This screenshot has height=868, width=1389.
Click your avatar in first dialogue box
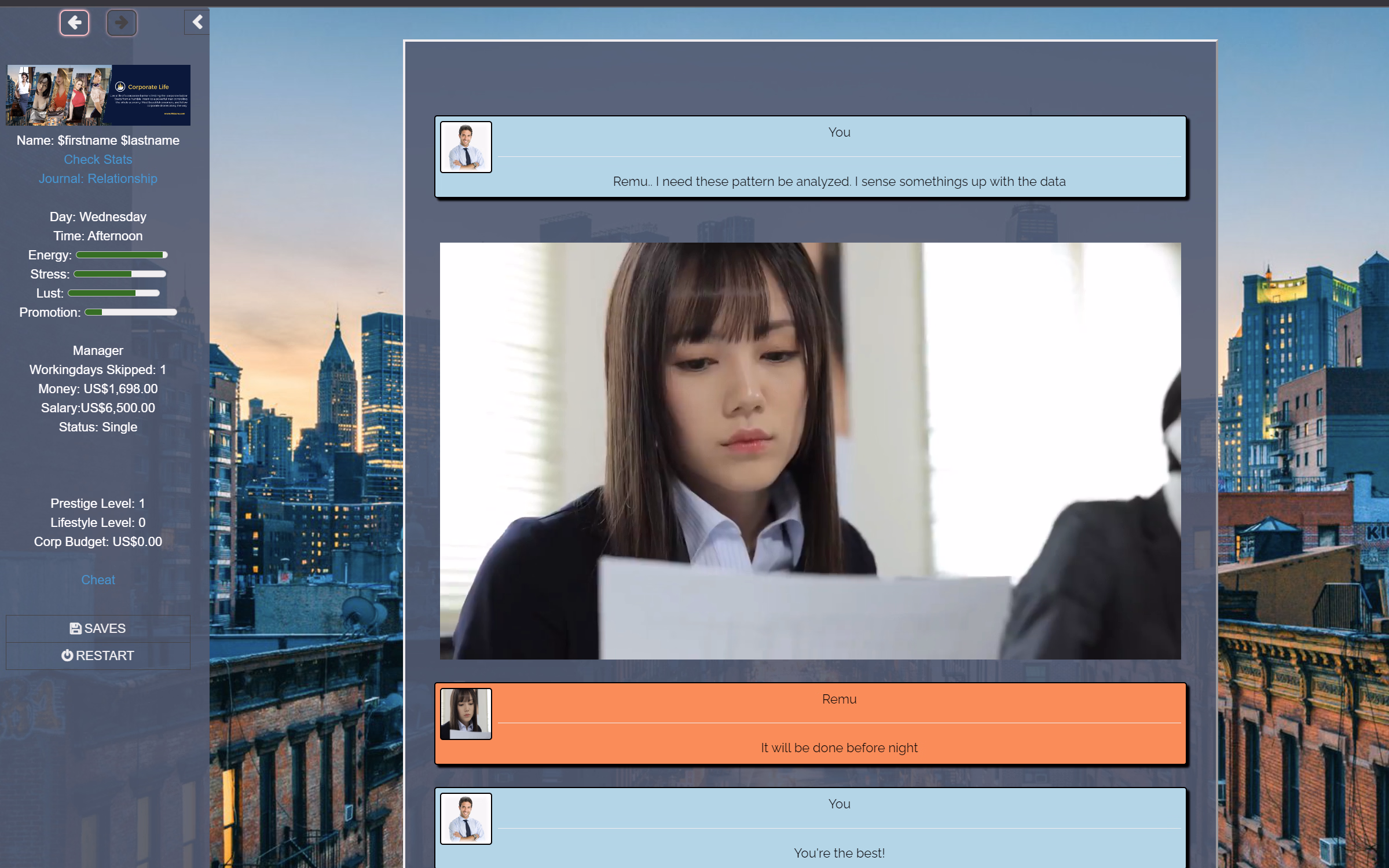click(466, 147)
